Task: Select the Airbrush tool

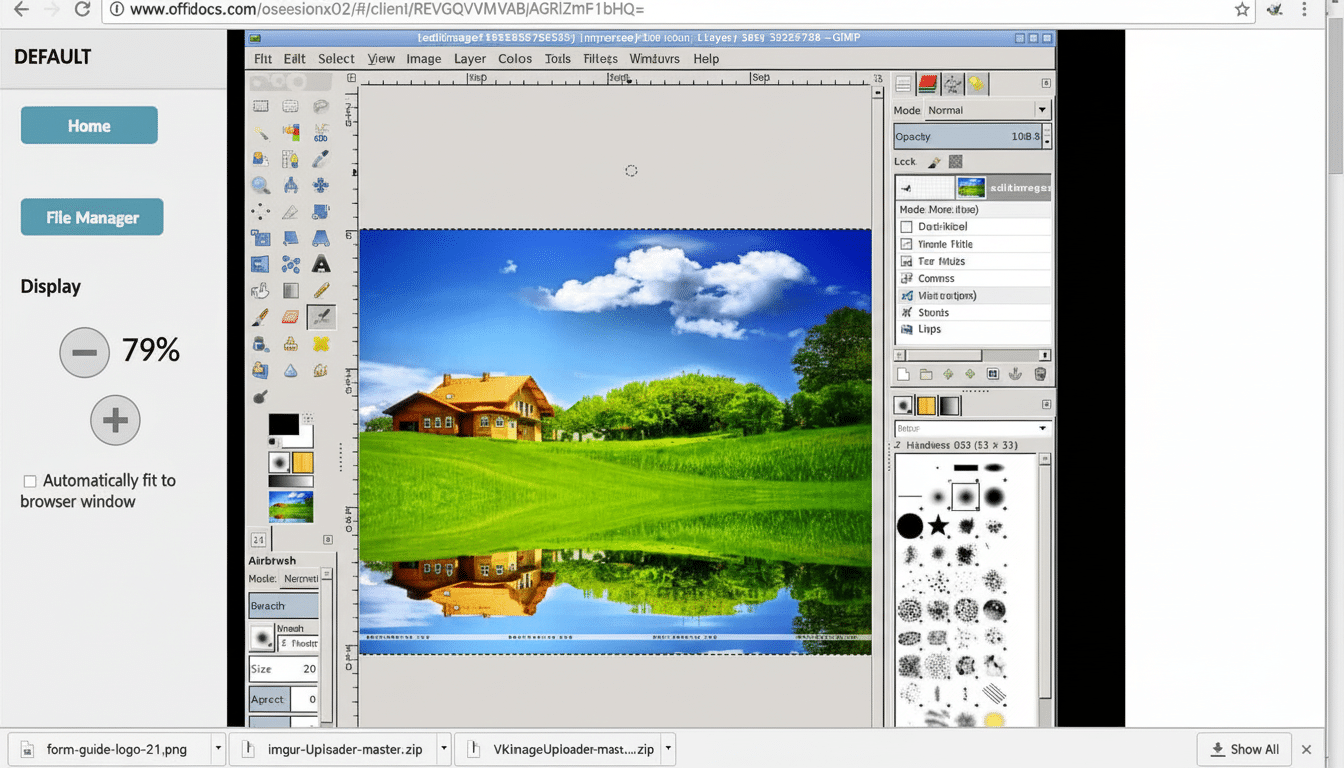Action: coord(320,317)
